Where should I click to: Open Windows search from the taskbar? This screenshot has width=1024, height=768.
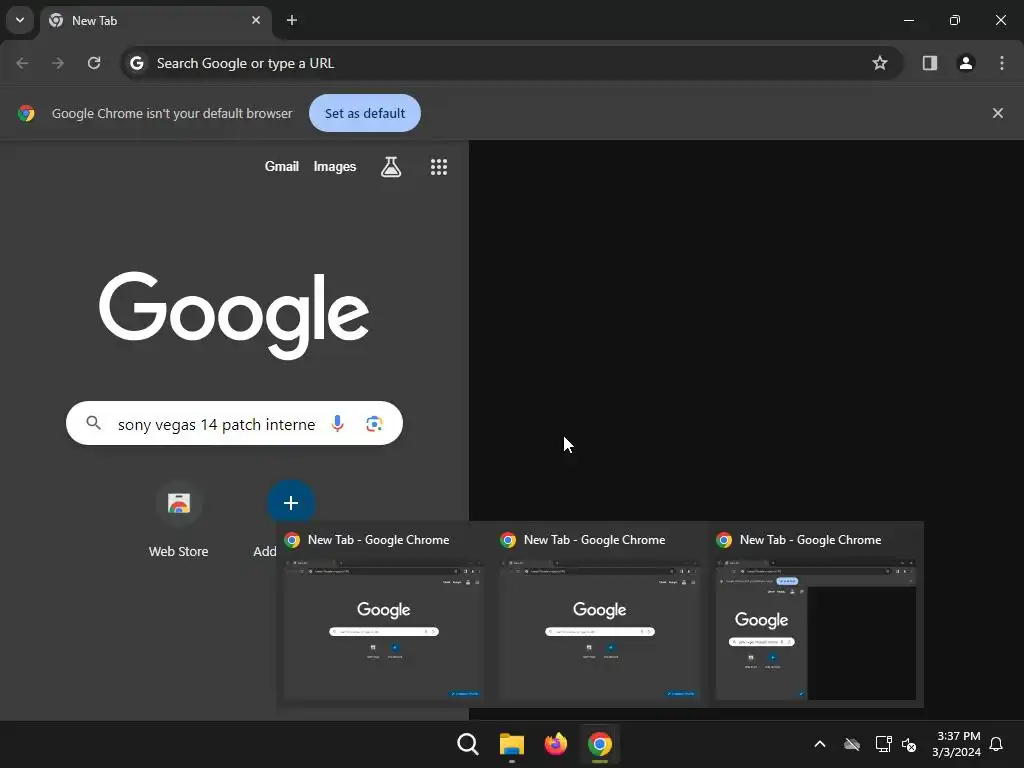(x=468, y=744)
